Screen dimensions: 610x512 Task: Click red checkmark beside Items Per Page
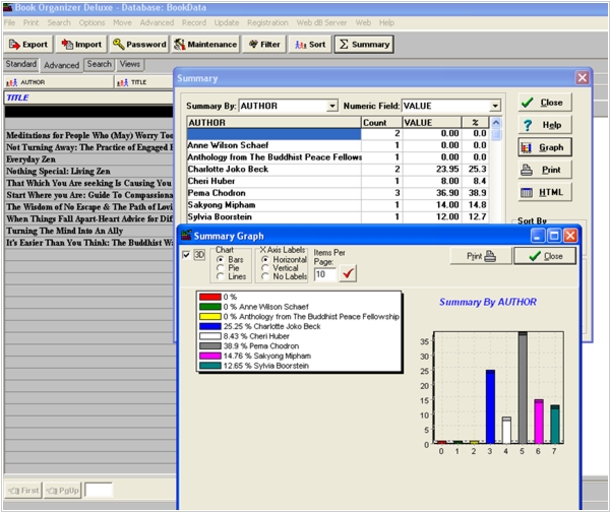[x=348, y=274]
